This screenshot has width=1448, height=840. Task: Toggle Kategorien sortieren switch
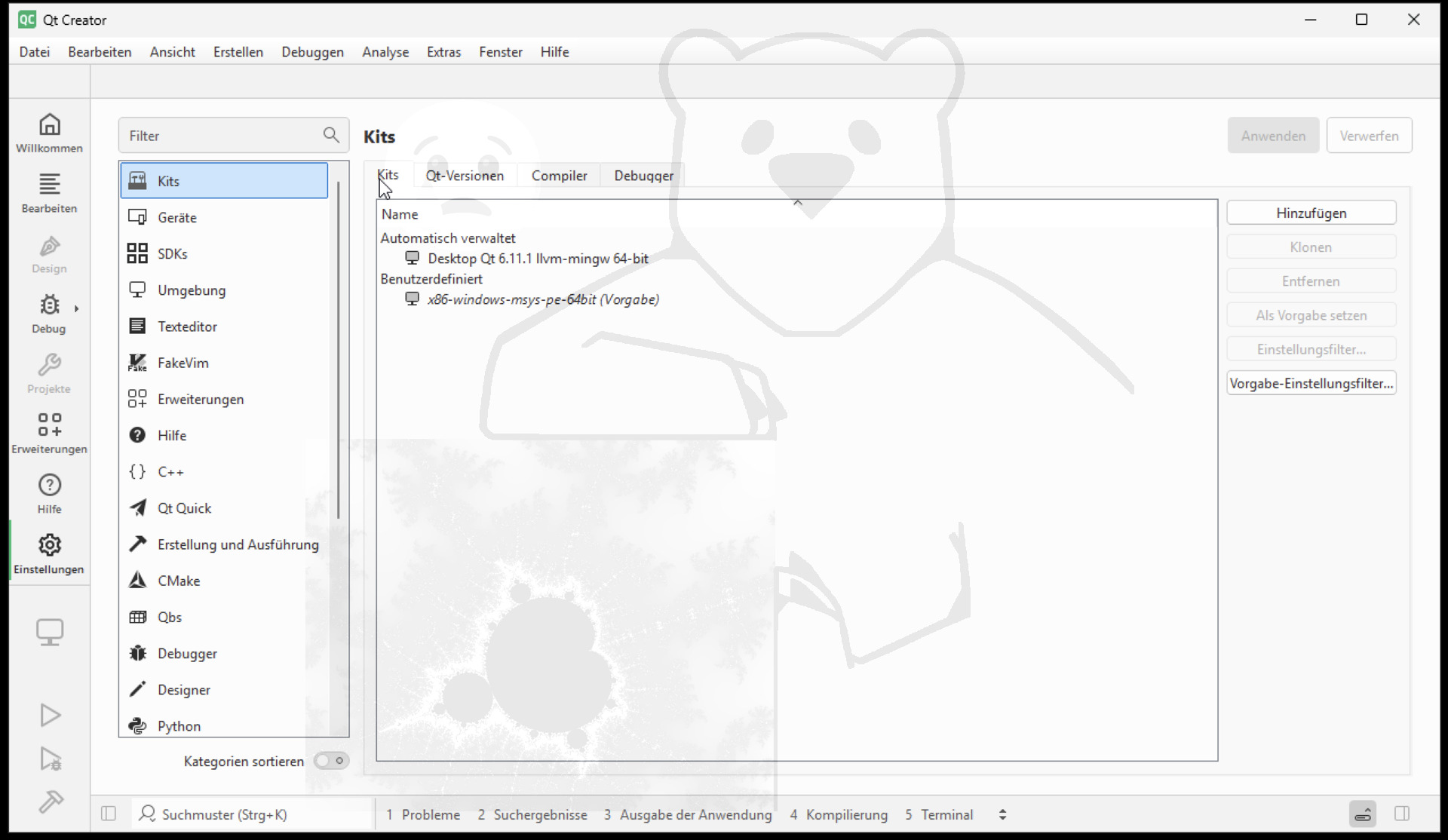[x=330, y=761]
